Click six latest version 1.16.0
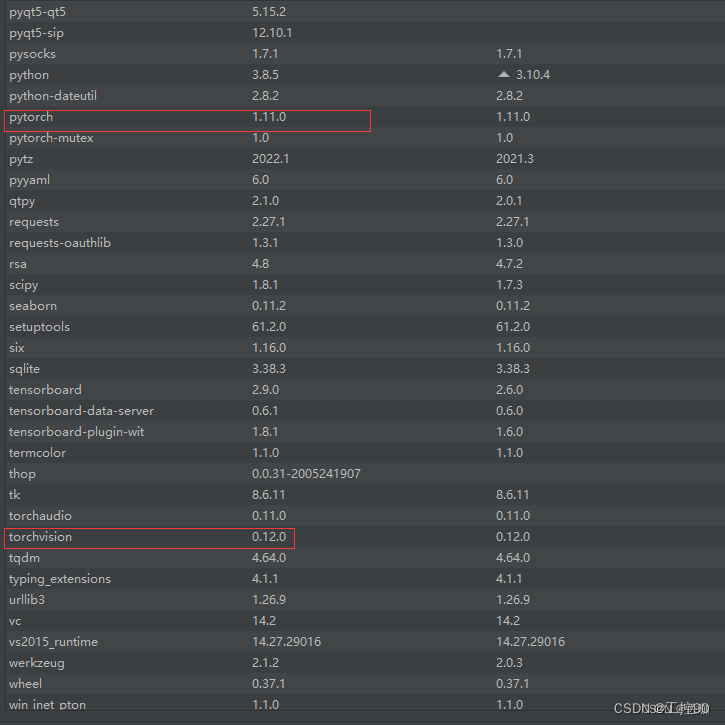Image resolution: width=725 pixels, height=725 pixels. (x=513, y=348)
